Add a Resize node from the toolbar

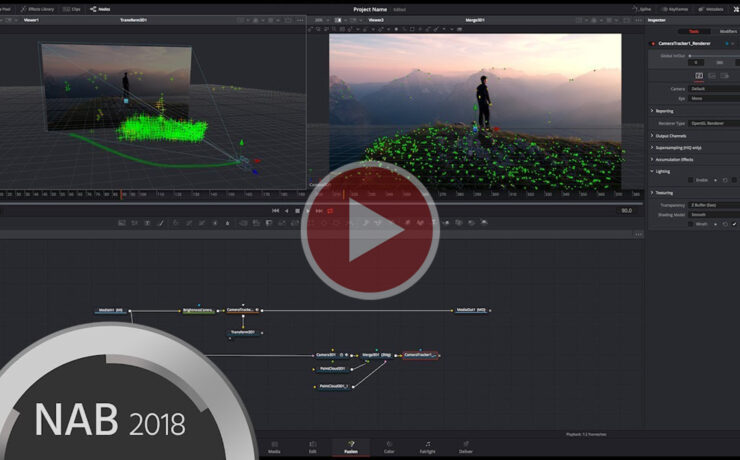pos(282,223)
